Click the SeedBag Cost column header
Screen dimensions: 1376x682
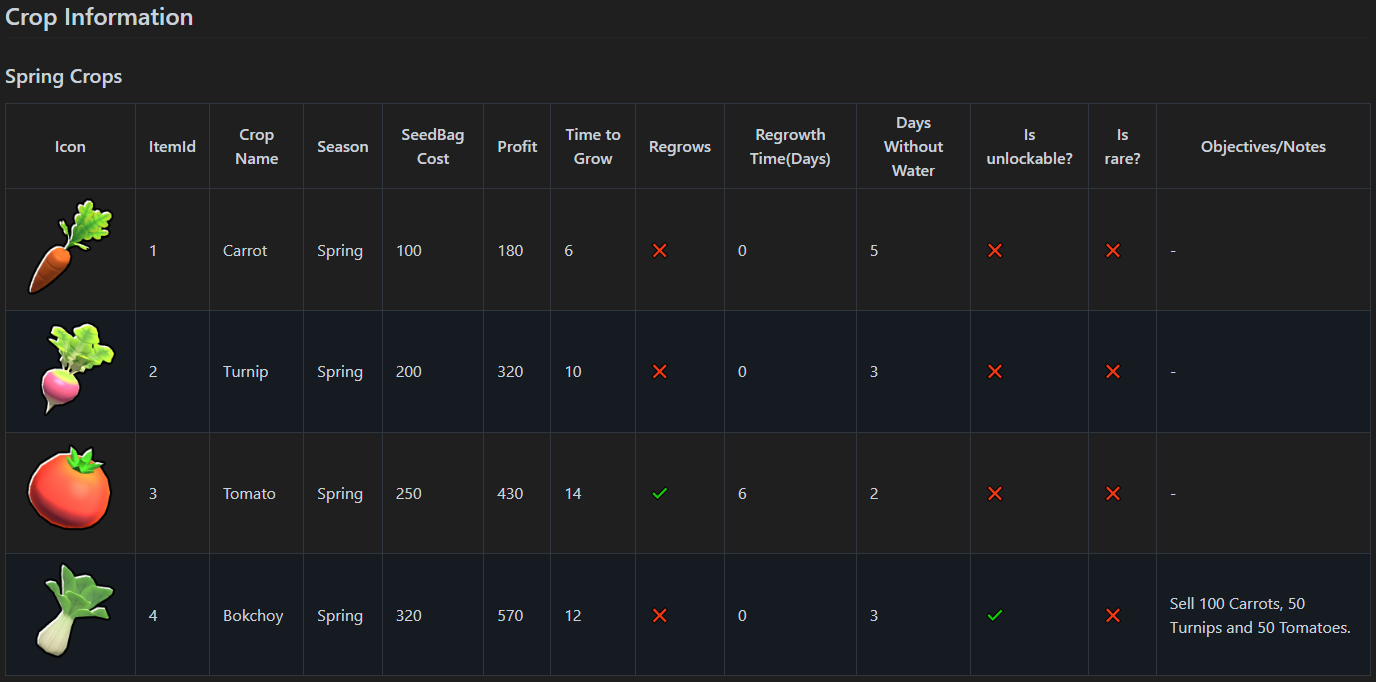(433, 146)
